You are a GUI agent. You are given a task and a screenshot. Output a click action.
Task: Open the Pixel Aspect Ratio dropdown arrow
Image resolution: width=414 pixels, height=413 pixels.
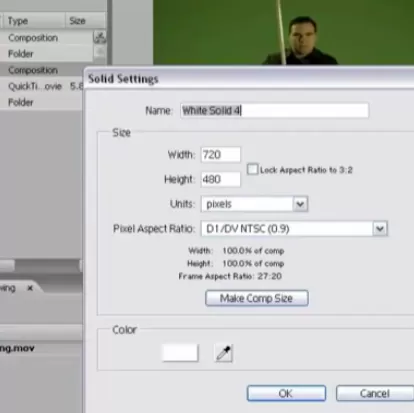click(x=380, y=229)
